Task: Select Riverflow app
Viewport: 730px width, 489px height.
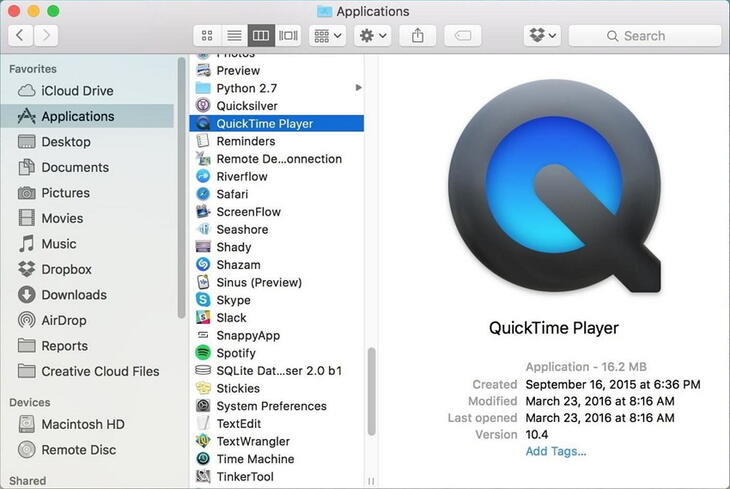Action: click(277, 177)
